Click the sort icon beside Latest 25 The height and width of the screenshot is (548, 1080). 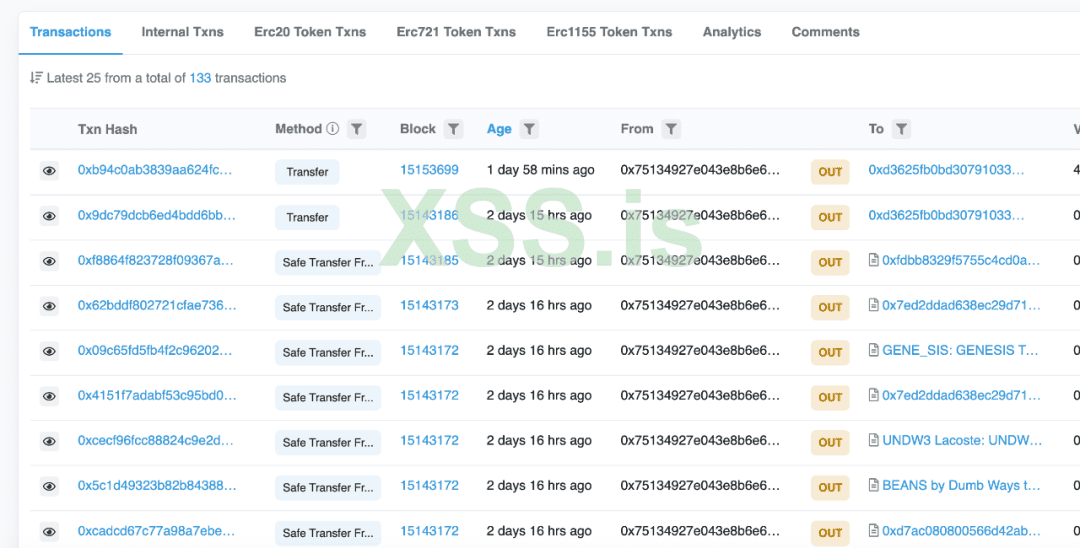[x=37, y=78]
